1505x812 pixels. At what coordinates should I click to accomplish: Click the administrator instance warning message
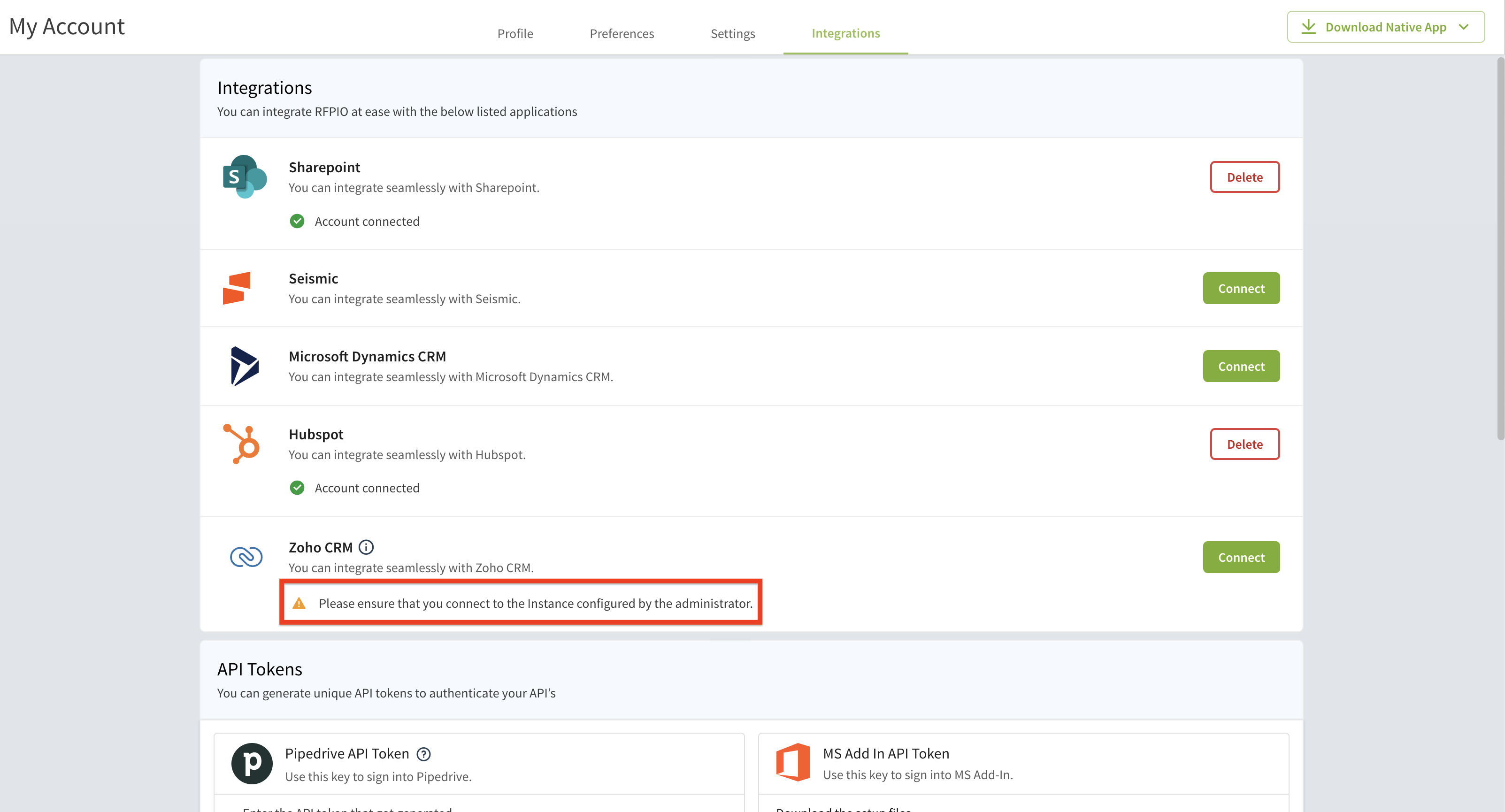click(535, 604)
